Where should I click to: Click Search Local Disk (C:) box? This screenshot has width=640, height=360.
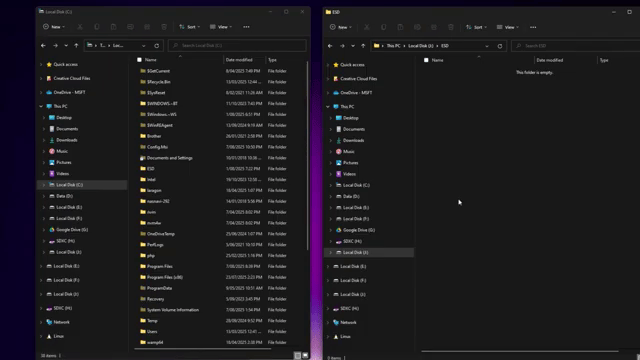click(237, 46)
